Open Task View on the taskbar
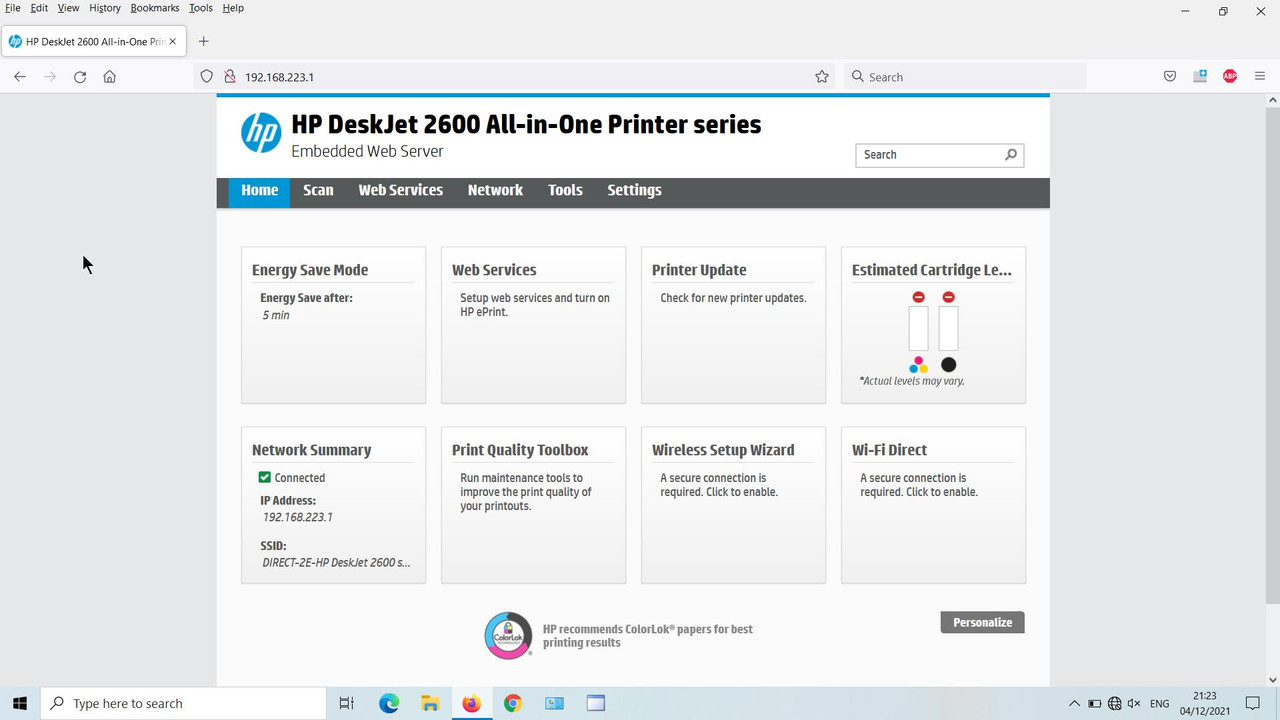 (346, 703)
